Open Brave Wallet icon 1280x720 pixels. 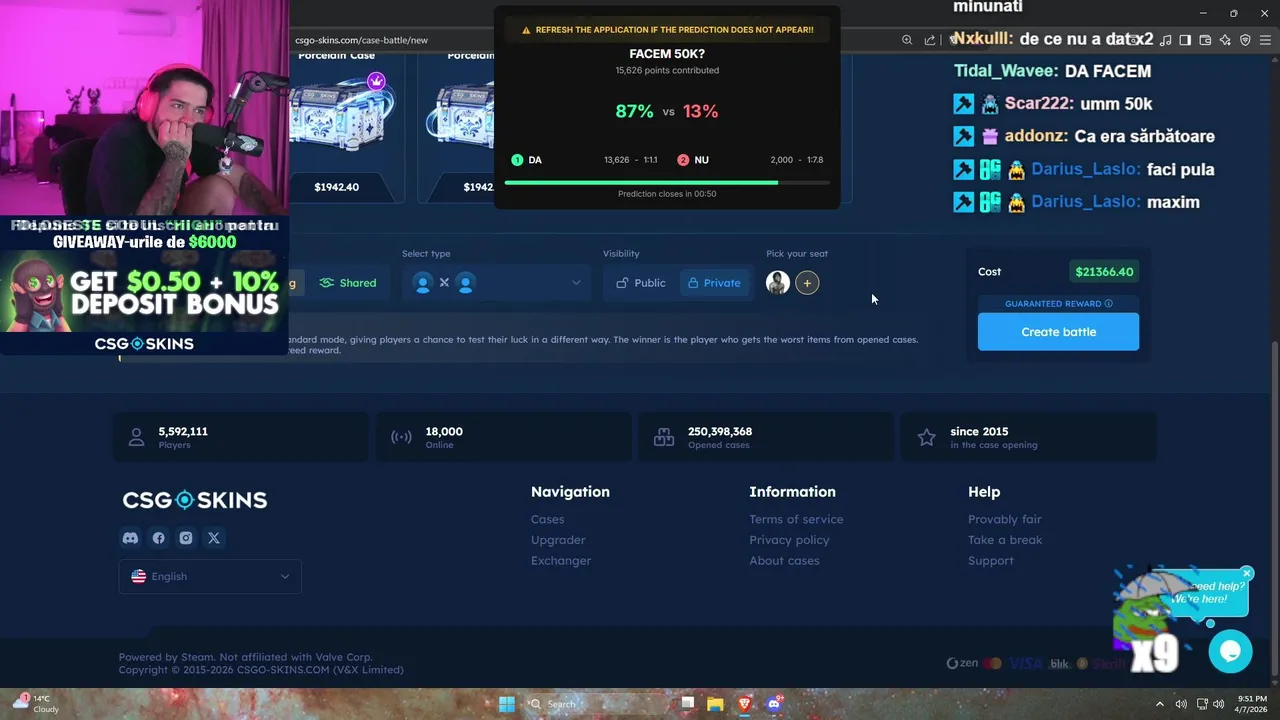pyautogui.click(x=1205, y=40)
